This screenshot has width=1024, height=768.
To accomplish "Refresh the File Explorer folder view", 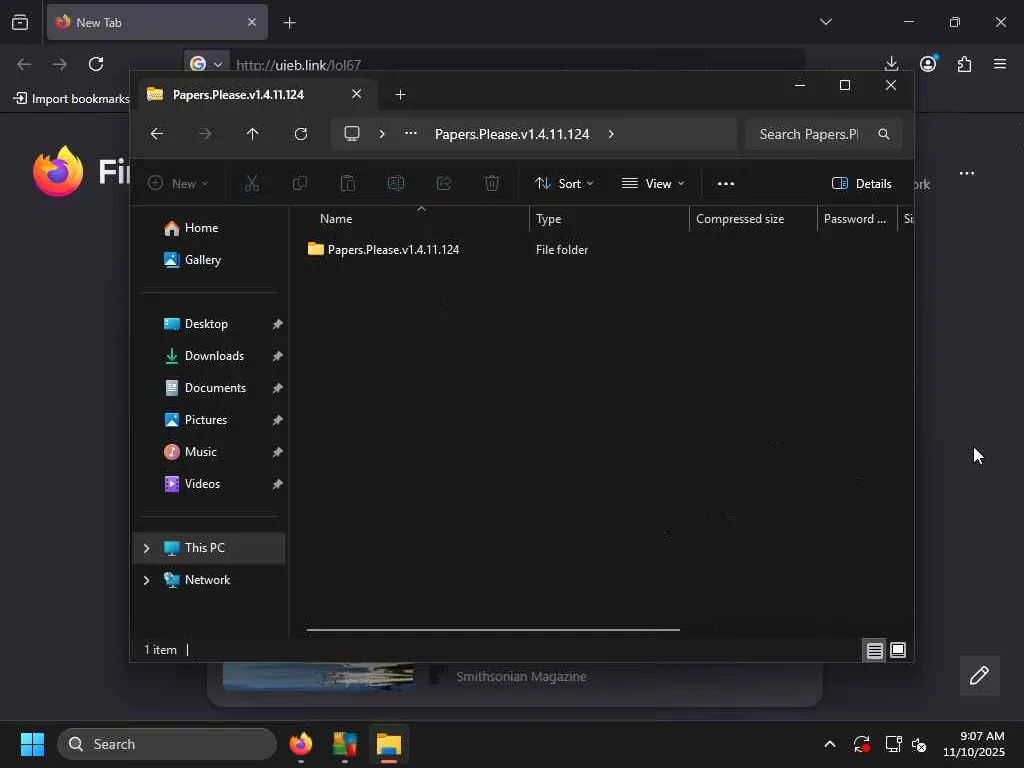I will 300,134.
